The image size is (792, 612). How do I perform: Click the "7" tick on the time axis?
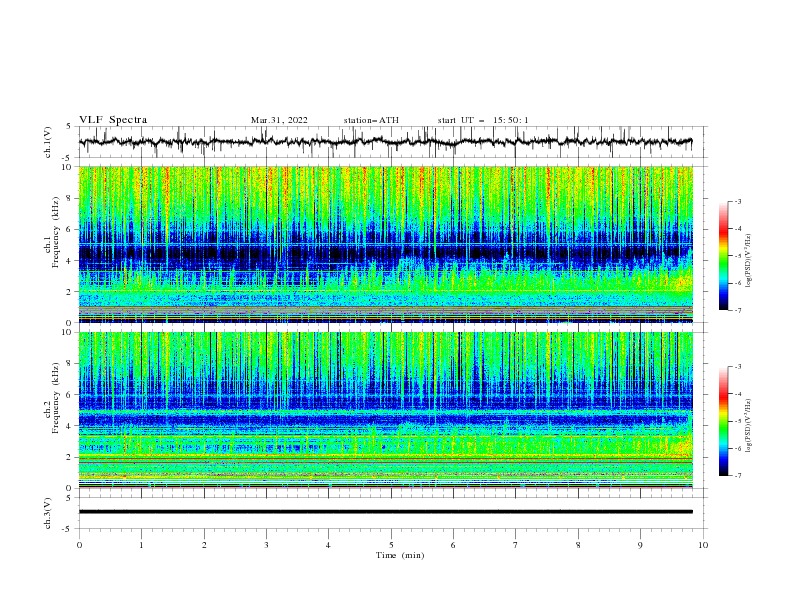click(x=516, y=545)
